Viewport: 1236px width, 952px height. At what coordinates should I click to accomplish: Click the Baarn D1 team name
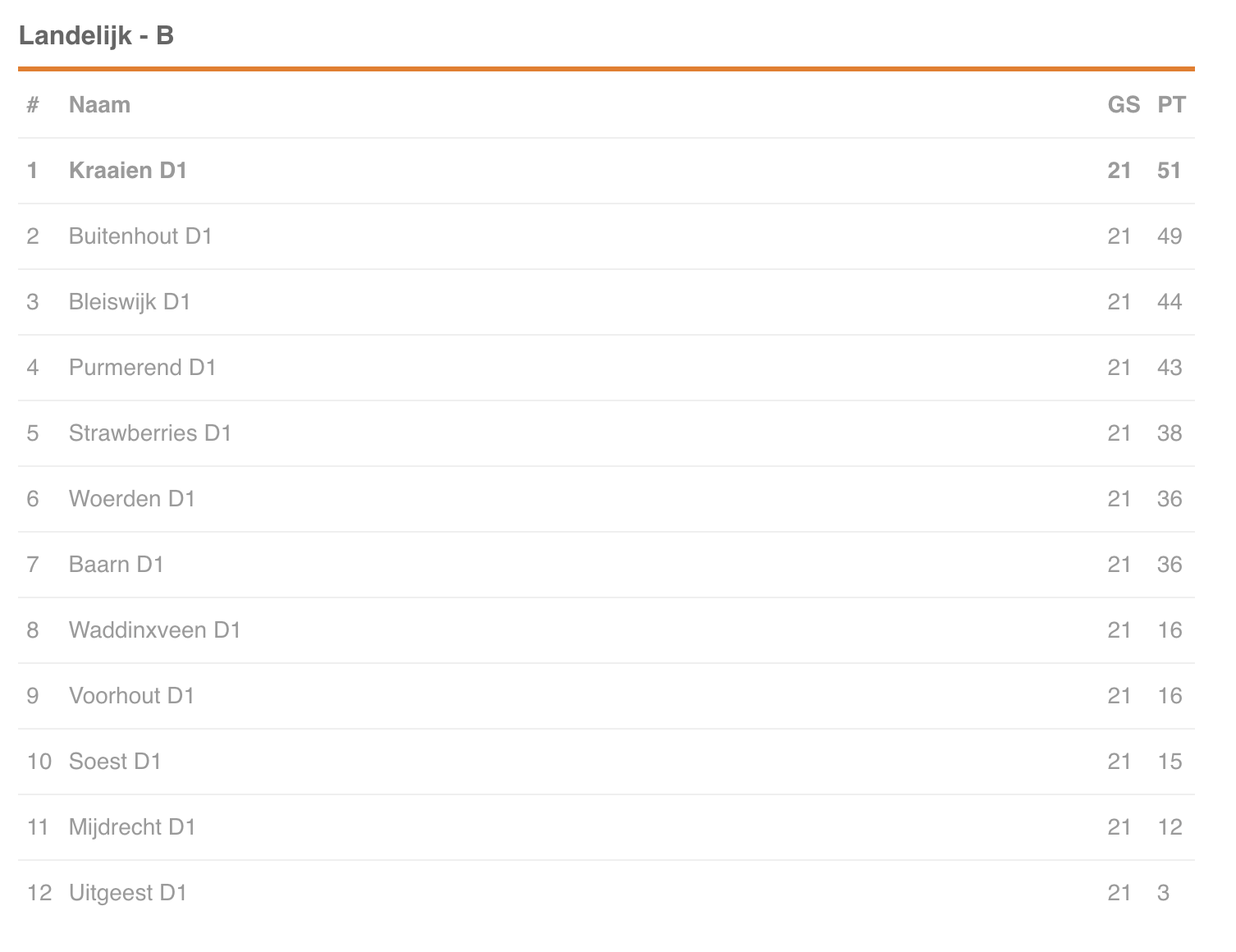tap(117, 565)
